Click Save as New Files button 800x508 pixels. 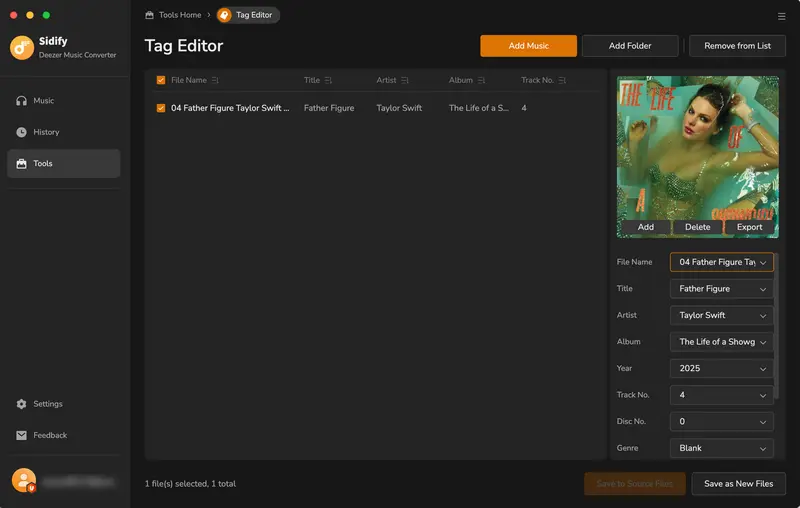[x=738, y=484]
